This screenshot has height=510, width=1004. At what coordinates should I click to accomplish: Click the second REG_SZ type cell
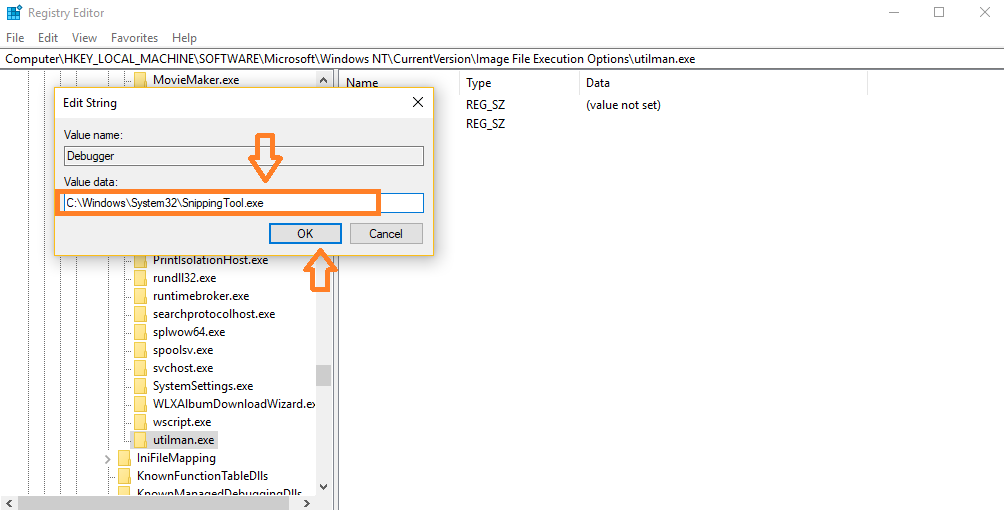485,124
